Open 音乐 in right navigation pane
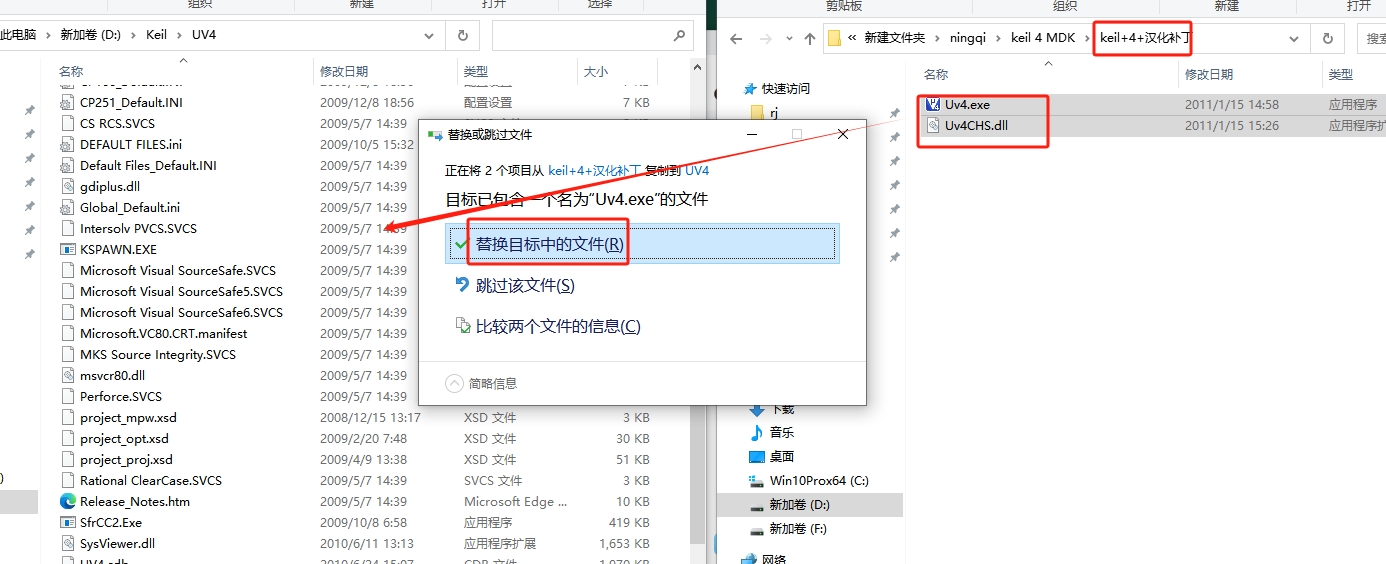Screen dimensions: 1386x564 [782, 432]
